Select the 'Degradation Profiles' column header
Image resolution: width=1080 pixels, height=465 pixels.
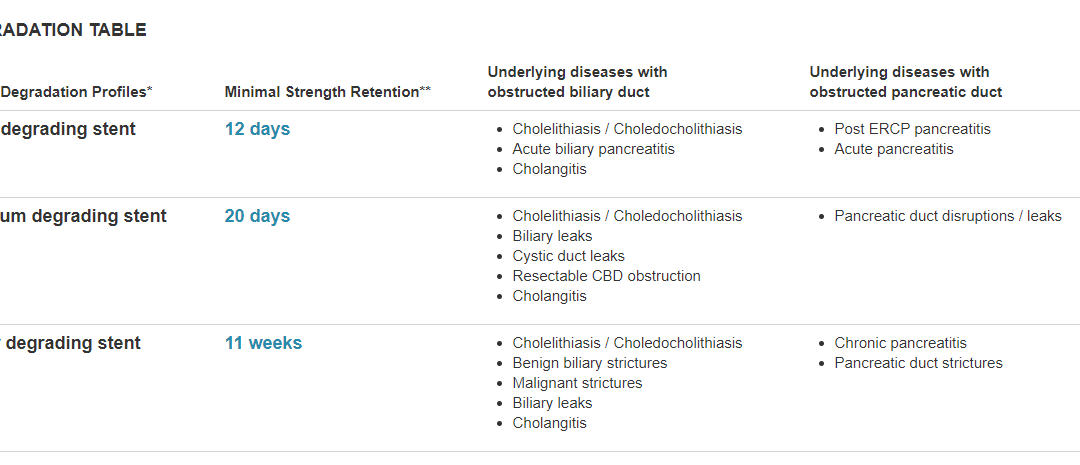76,92
